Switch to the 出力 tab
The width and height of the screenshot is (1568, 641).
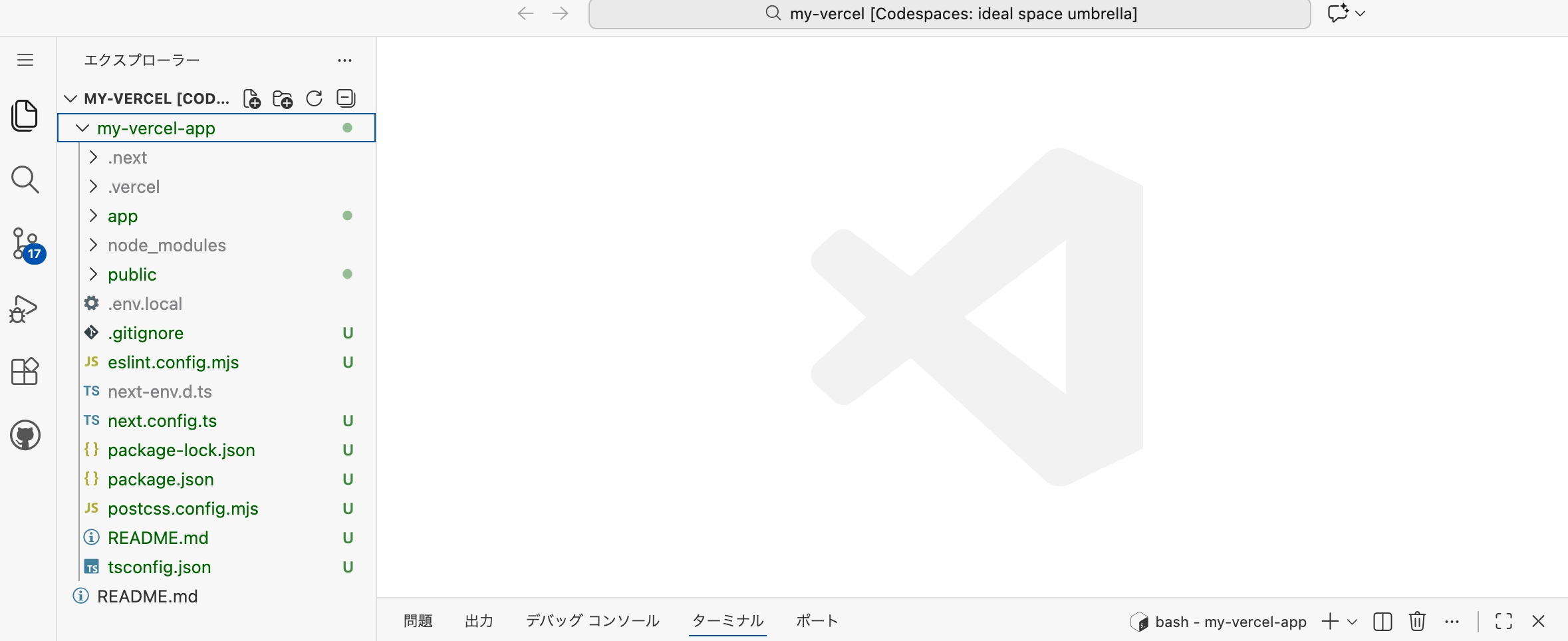[x=479, y=621]
